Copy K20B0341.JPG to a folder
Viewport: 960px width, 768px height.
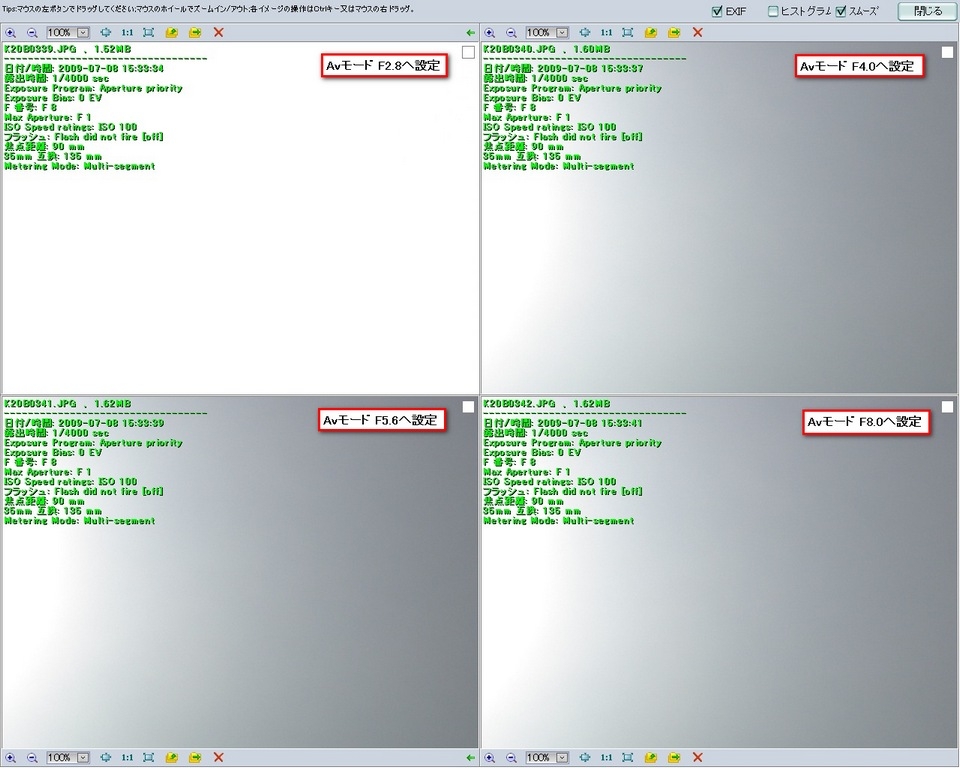click(x=171, y=758)
